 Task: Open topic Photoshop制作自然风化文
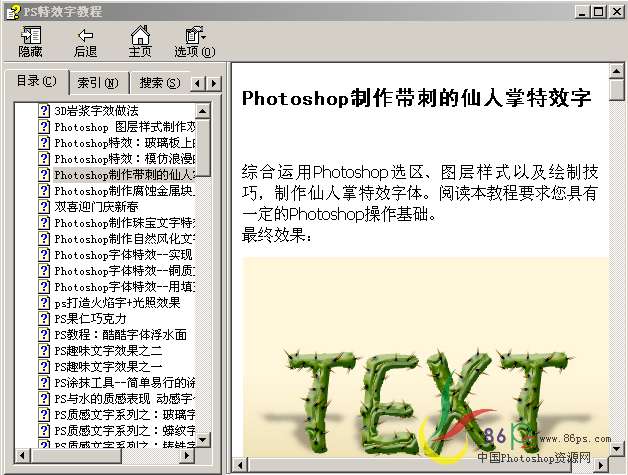click(x=125, y=239)
